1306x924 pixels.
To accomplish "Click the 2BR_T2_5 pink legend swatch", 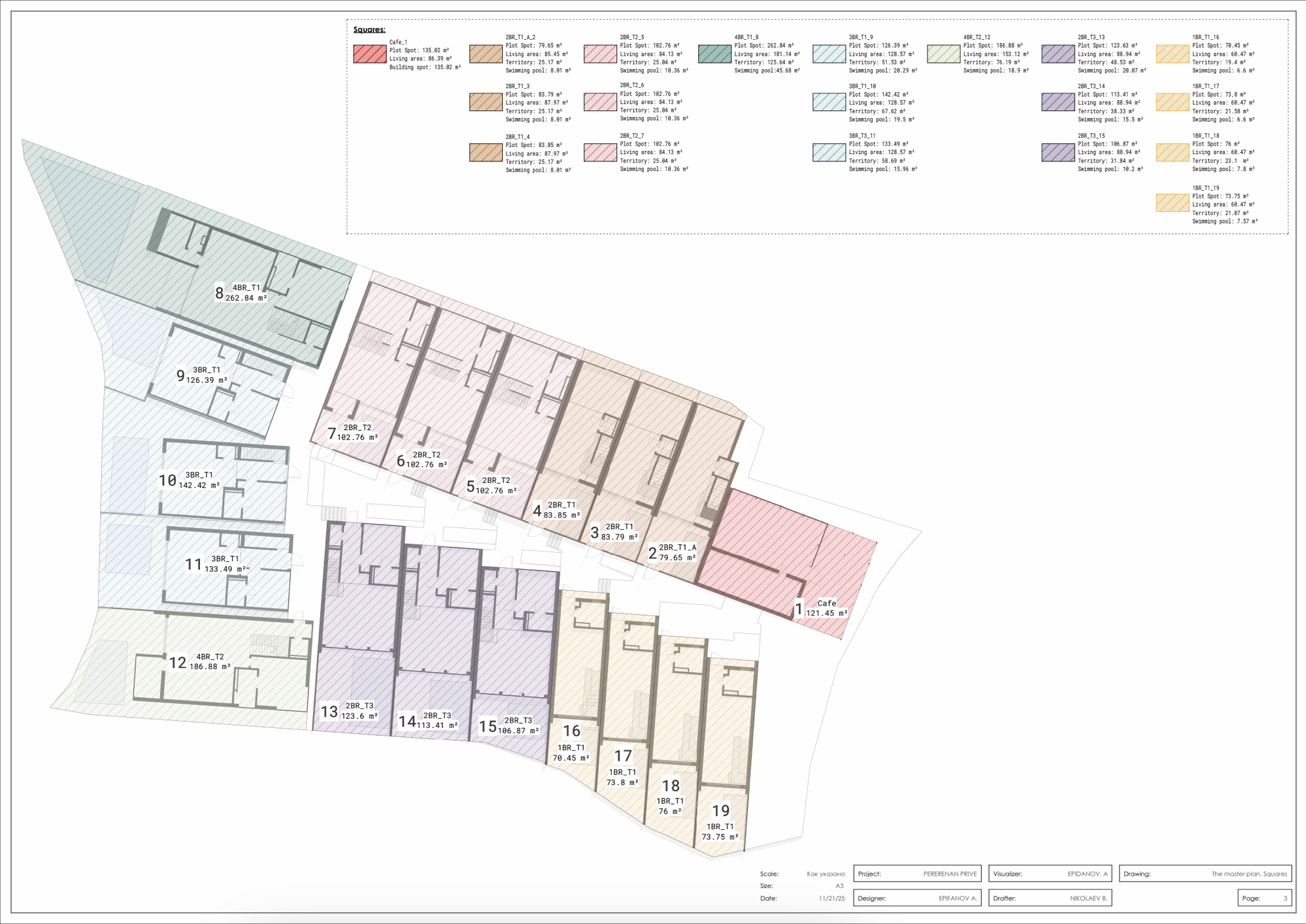I will (600, 54).
